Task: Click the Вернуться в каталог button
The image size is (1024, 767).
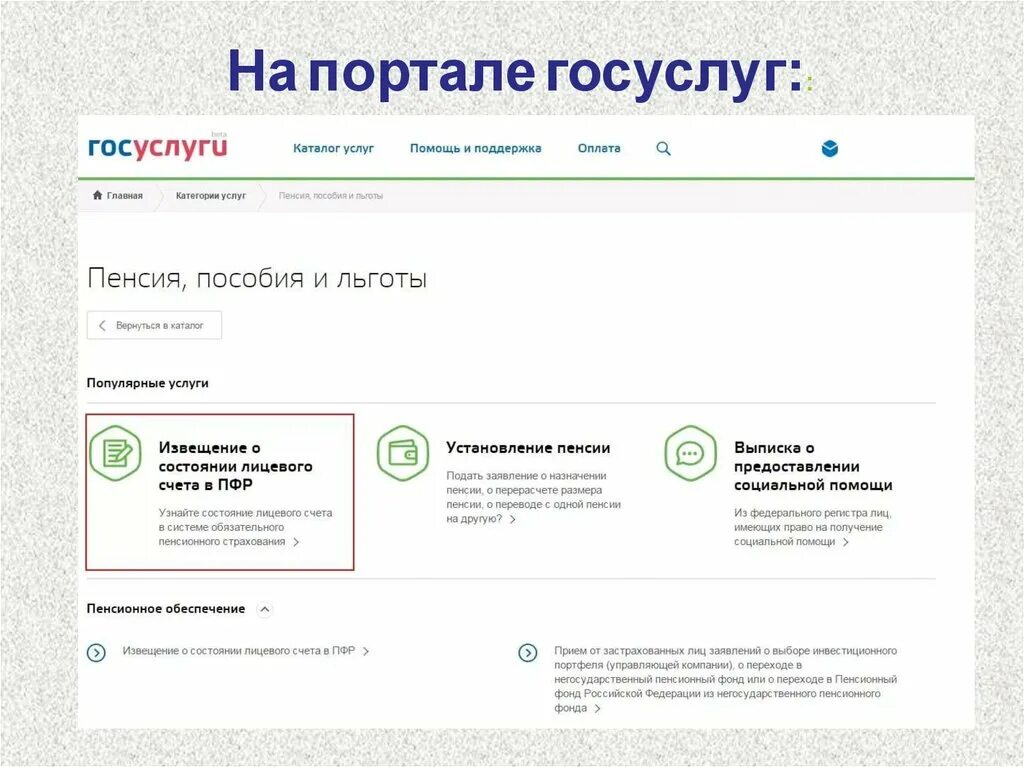Action: (154, 325)
